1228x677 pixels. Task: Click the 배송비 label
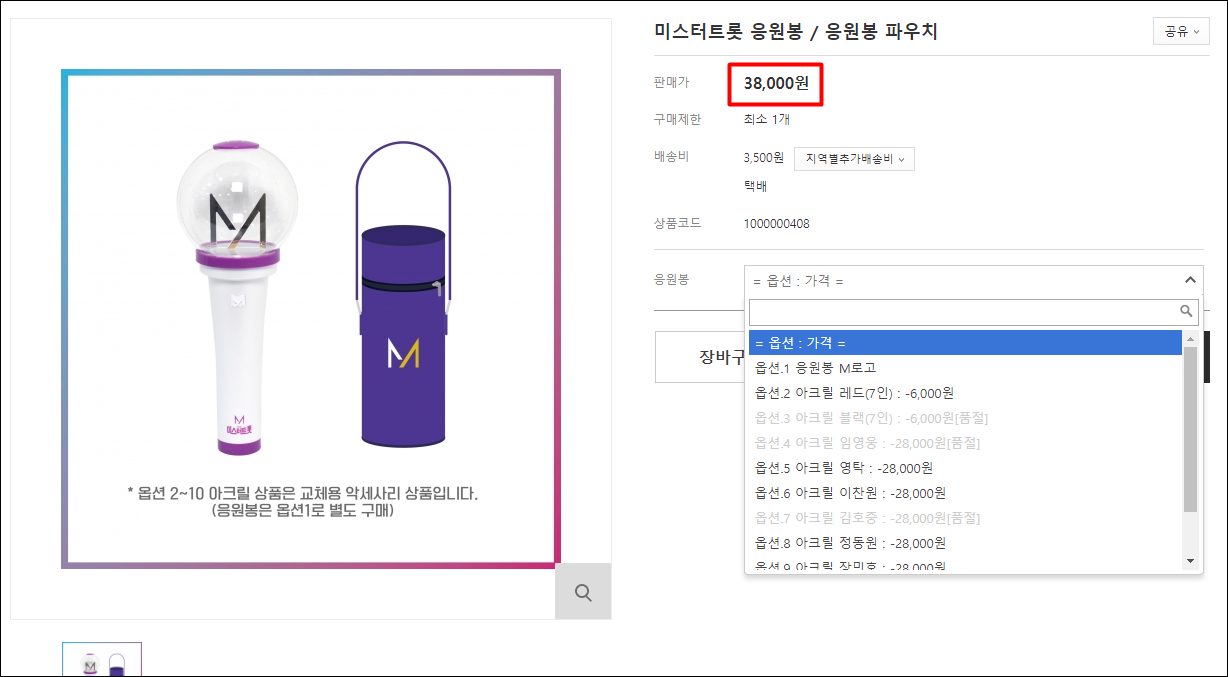(671, 157)
